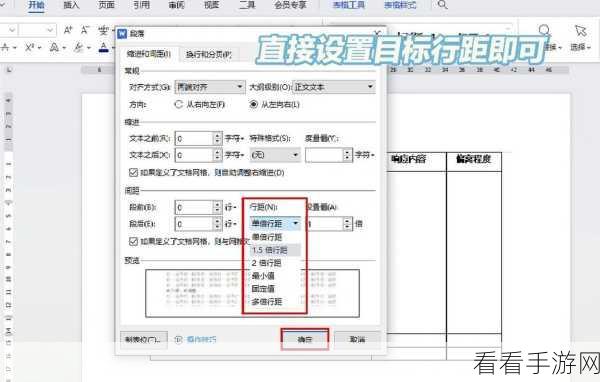
Task: Click the 文本之后 indent spinner arrows
Action: (217, 155)
